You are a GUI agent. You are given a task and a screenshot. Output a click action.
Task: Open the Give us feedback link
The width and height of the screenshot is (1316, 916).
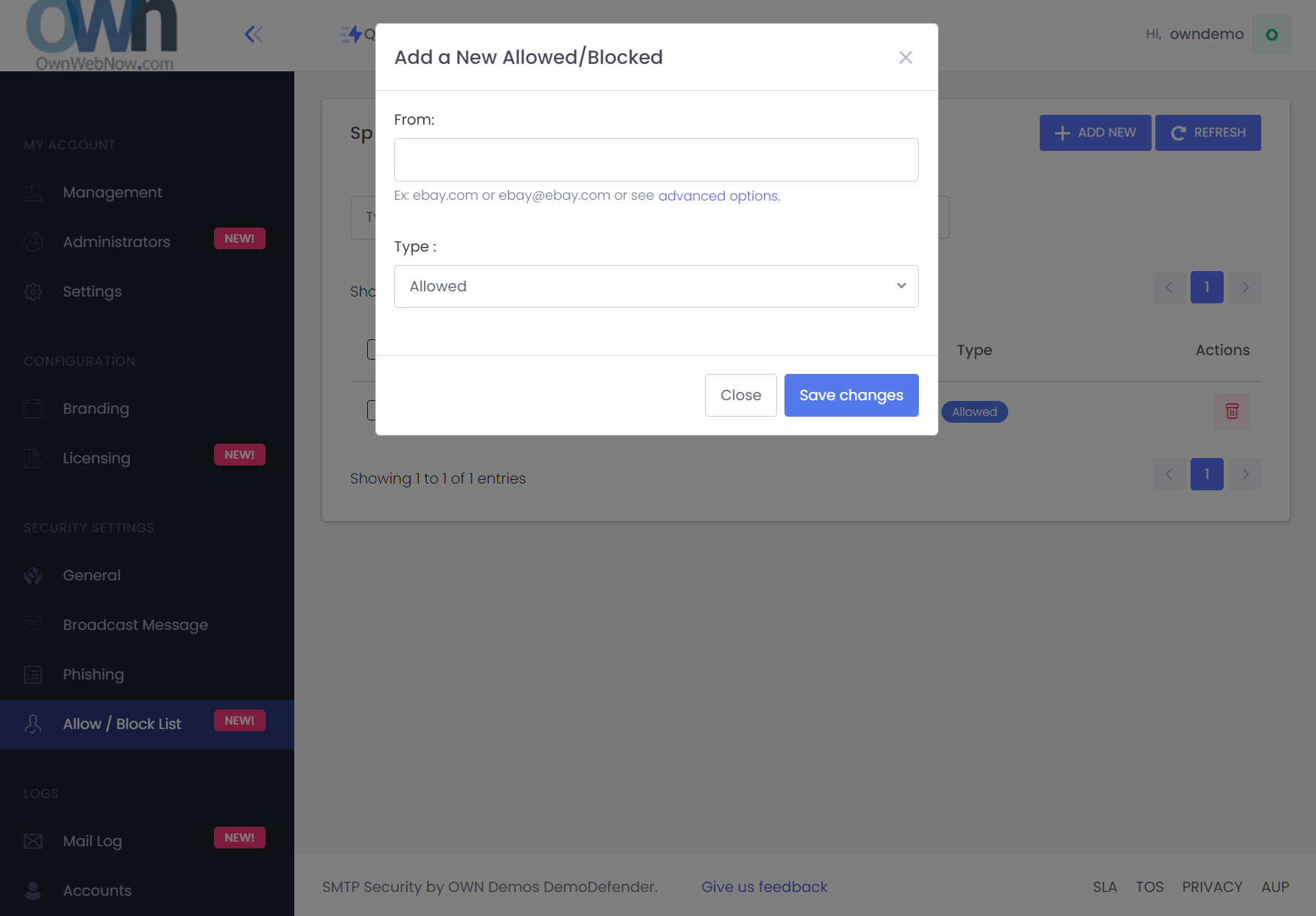pyautogui.click(x=764, y=887)
